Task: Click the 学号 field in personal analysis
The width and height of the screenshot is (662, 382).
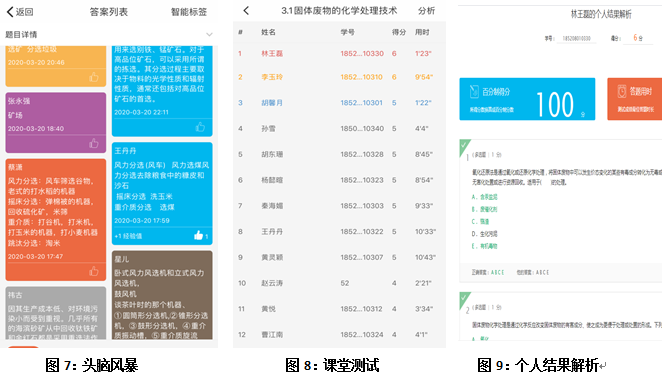Action: point(576,38)
